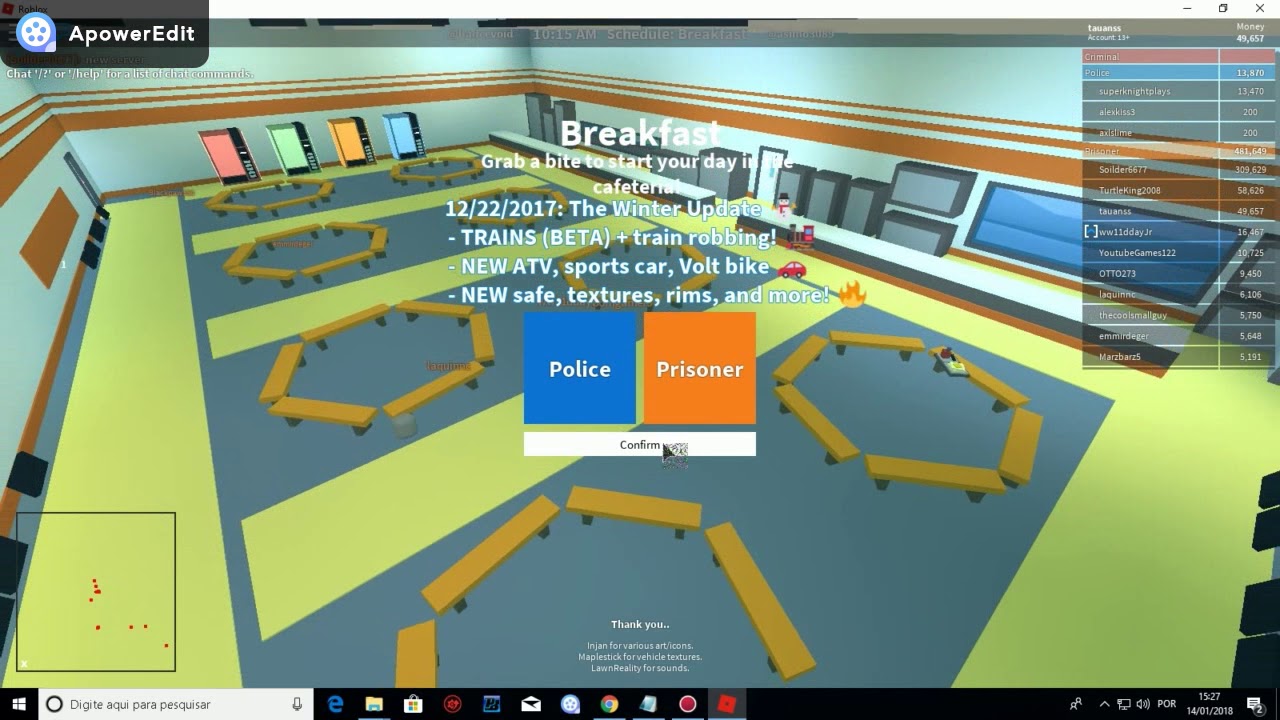Activate the microphone in taskbar search
The width and height of the screenshot is (1280, 720).
point(297,704)
